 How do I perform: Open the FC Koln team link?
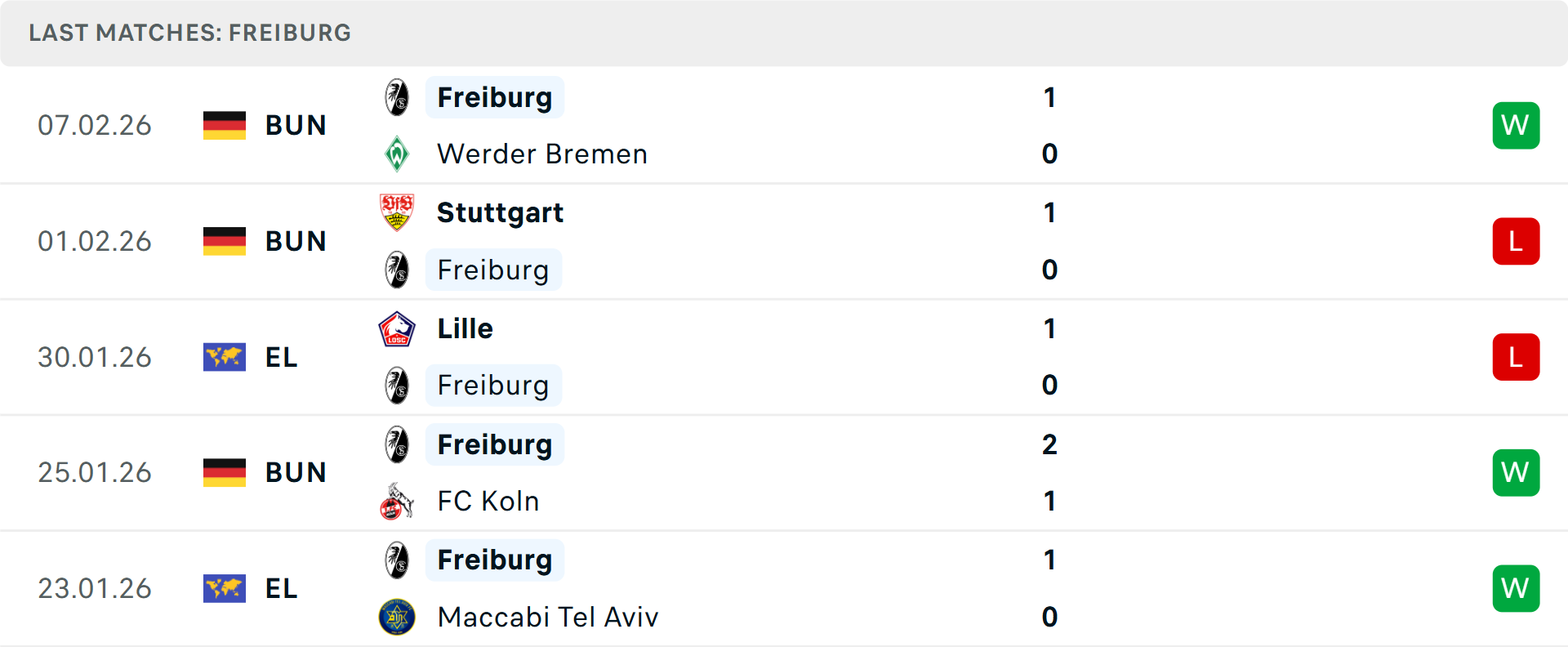488,501
